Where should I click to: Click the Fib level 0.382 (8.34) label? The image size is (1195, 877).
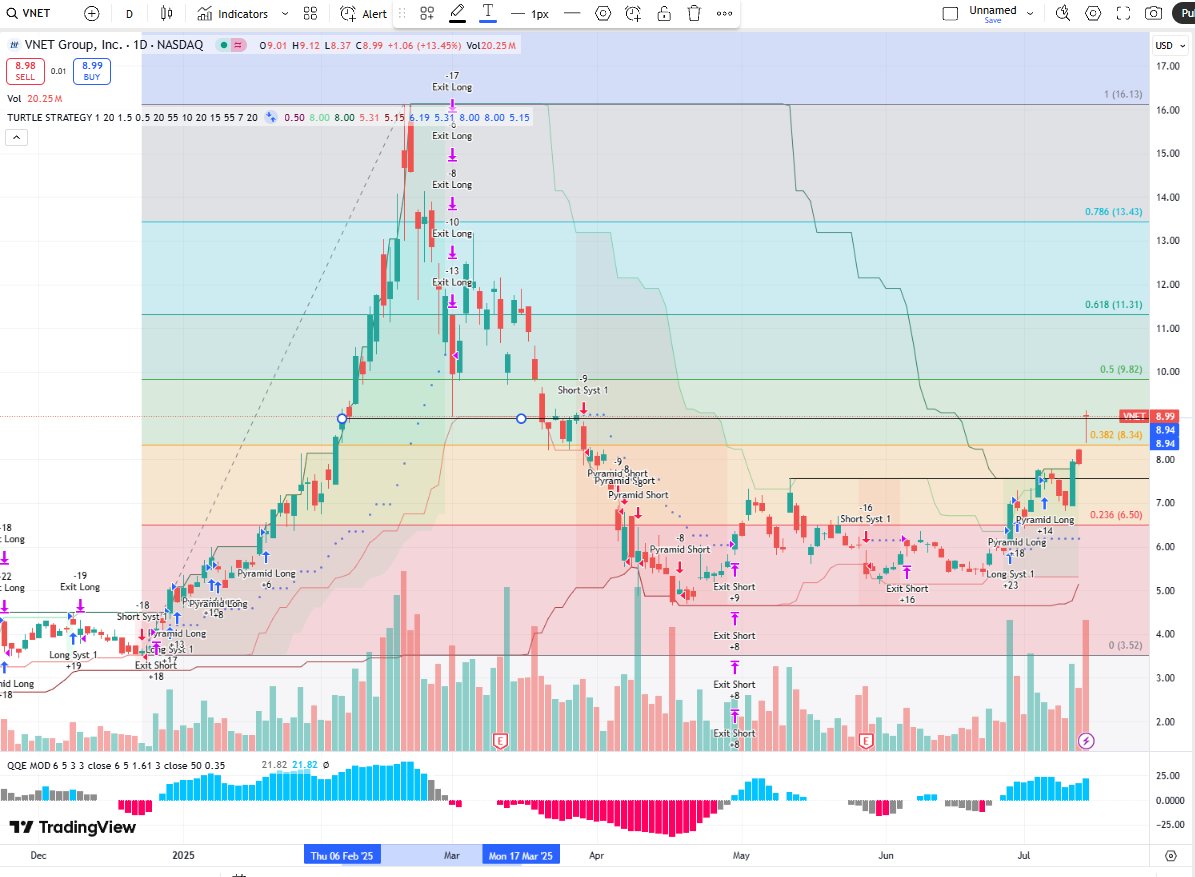coord(1116,434)
